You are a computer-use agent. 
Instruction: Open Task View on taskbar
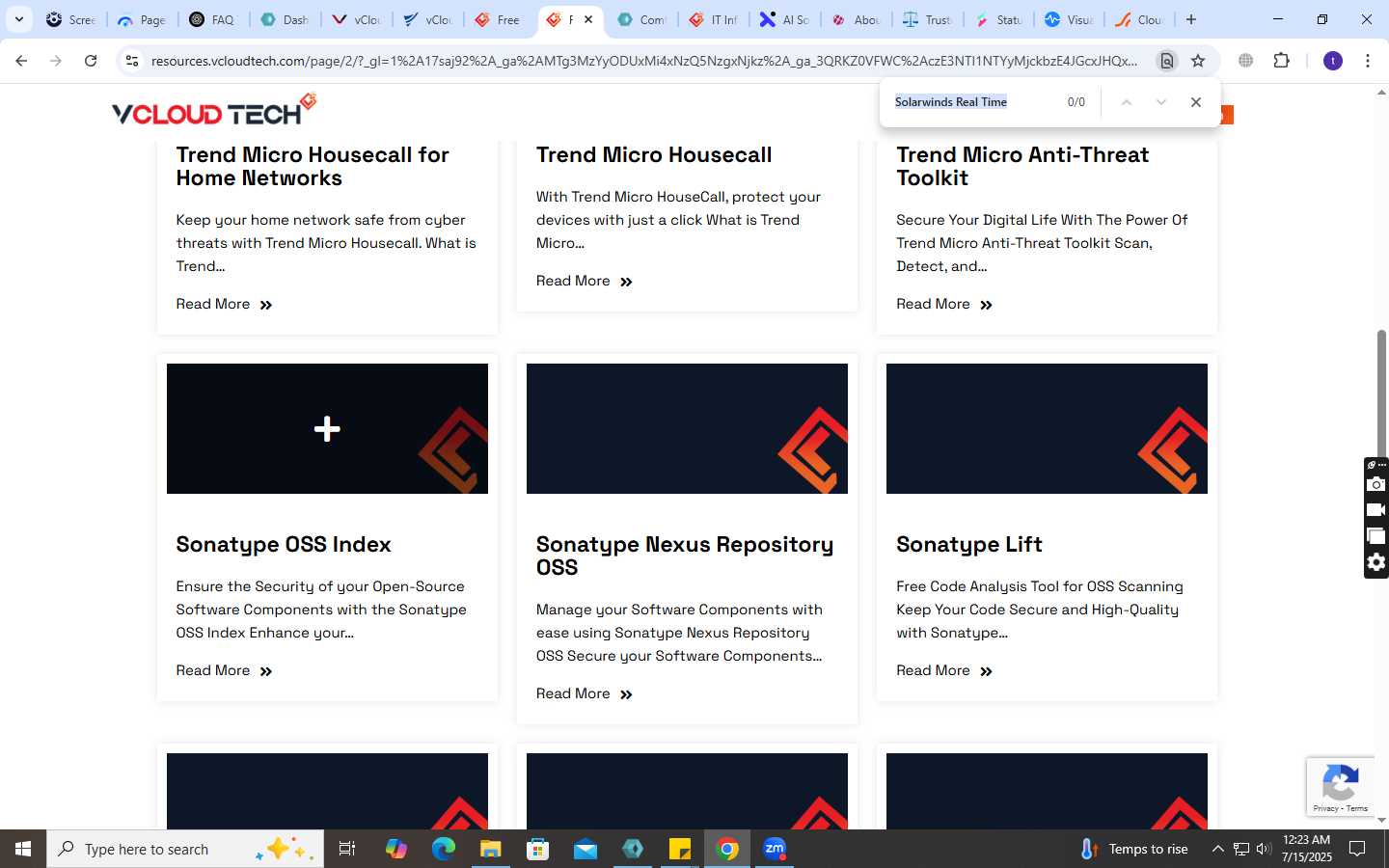(x=347, y=849)
